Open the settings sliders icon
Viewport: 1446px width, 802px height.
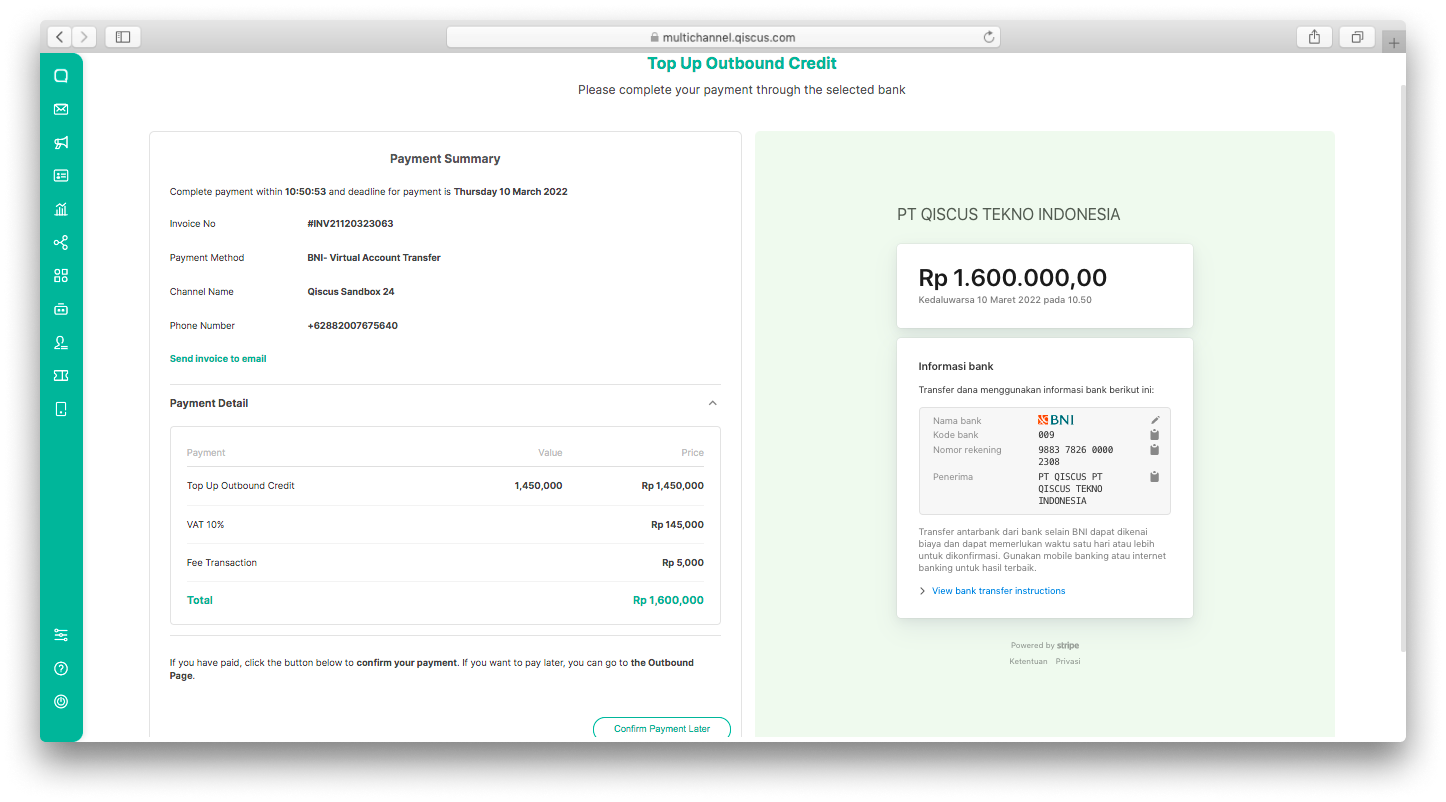point(61,634)
